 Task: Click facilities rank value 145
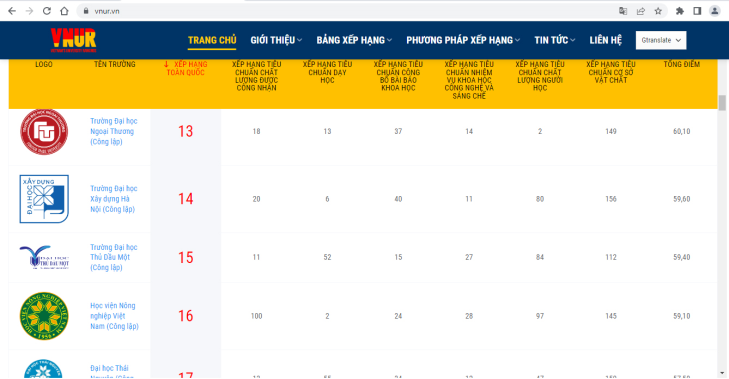(x=611, y=316)
